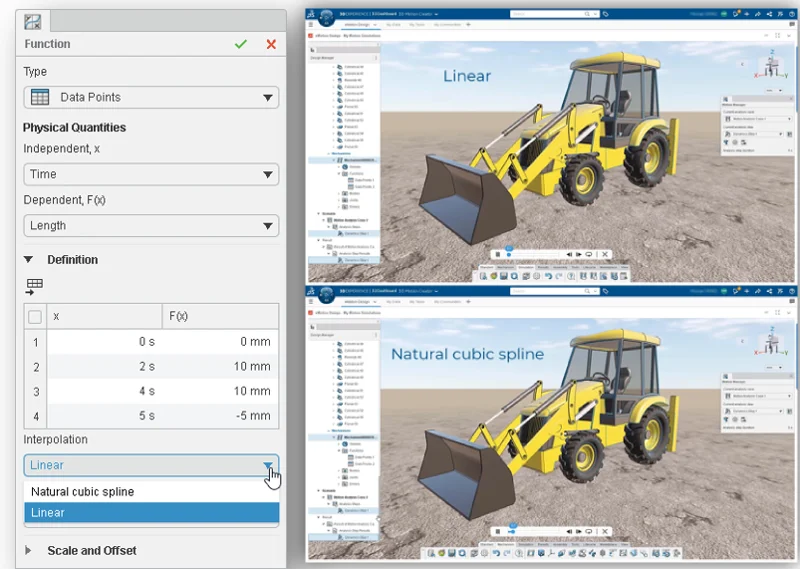Confirm function with the green checkmark
Screen dimensions: 800x569
click(240, 45)
